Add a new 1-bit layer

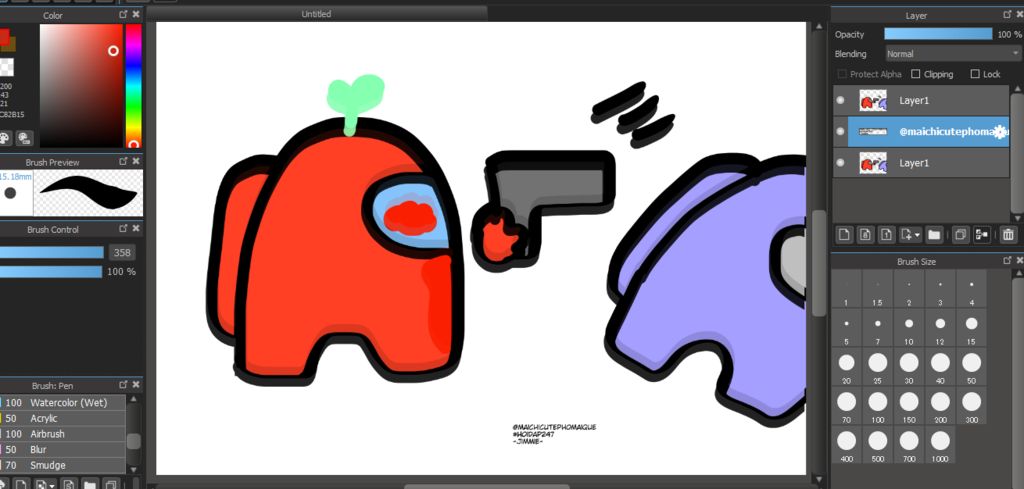pos(886,234)
